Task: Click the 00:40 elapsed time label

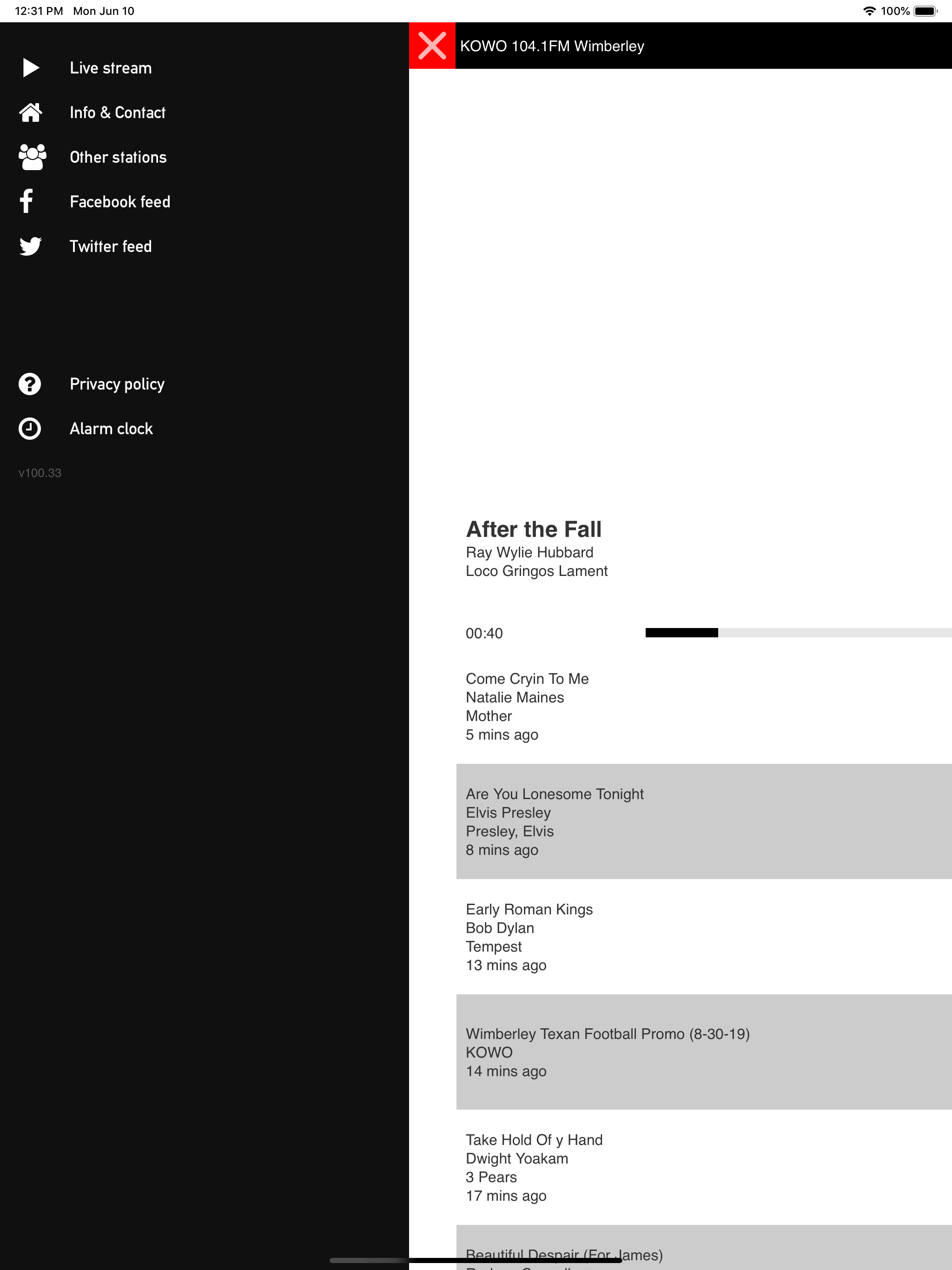Action: click(x=484, y=633)
